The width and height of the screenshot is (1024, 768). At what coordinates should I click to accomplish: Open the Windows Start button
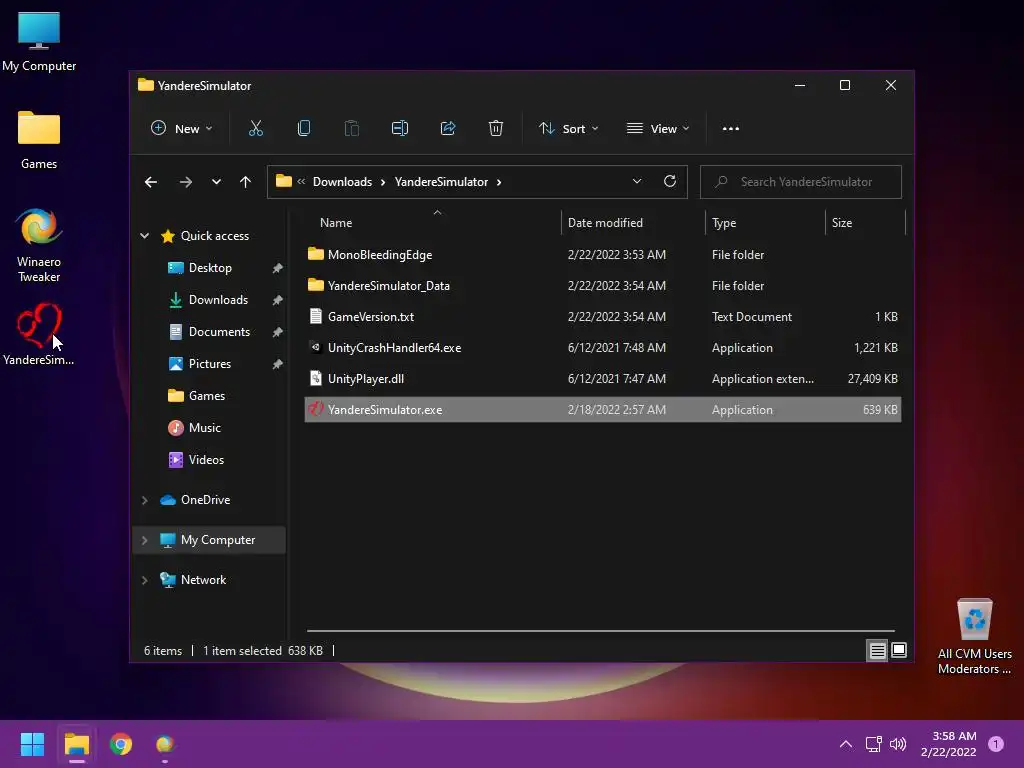tap(32, 744)
